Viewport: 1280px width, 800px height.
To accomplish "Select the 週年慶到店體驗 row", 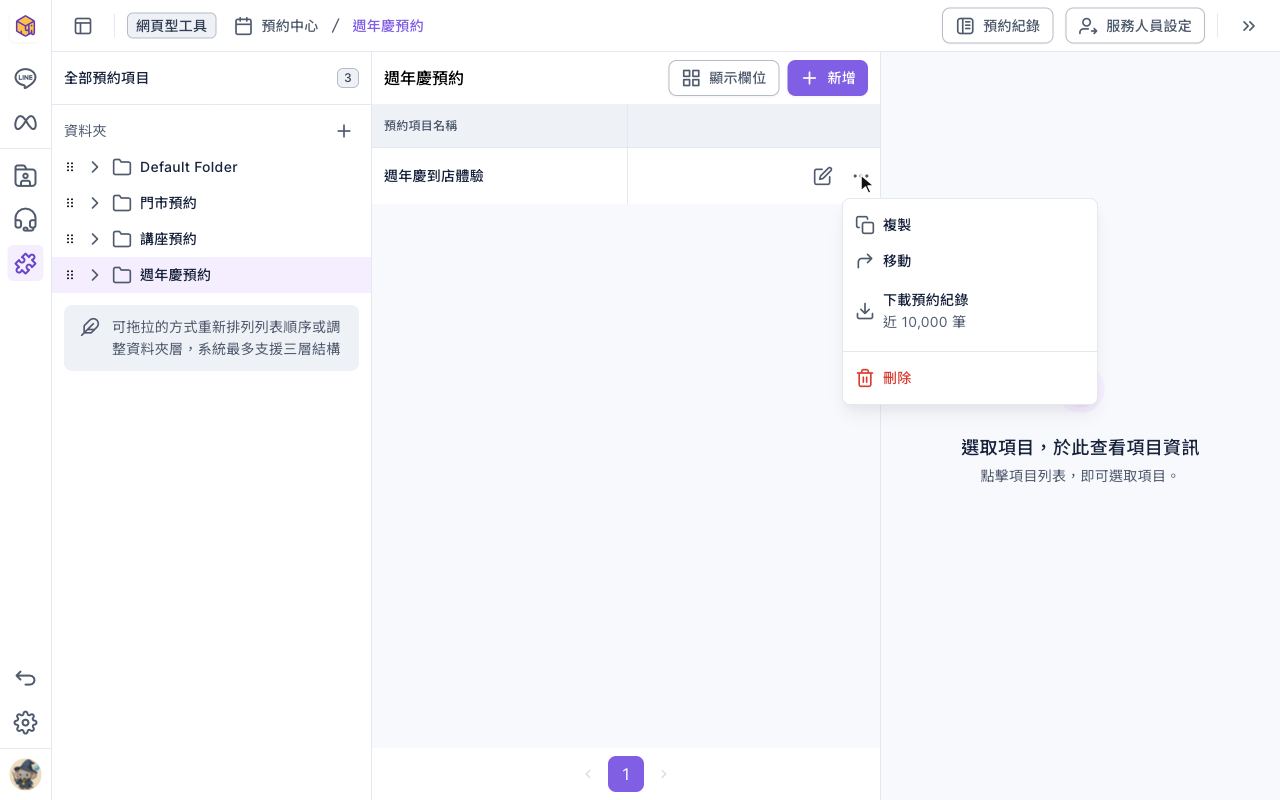I will click(626, 176).
